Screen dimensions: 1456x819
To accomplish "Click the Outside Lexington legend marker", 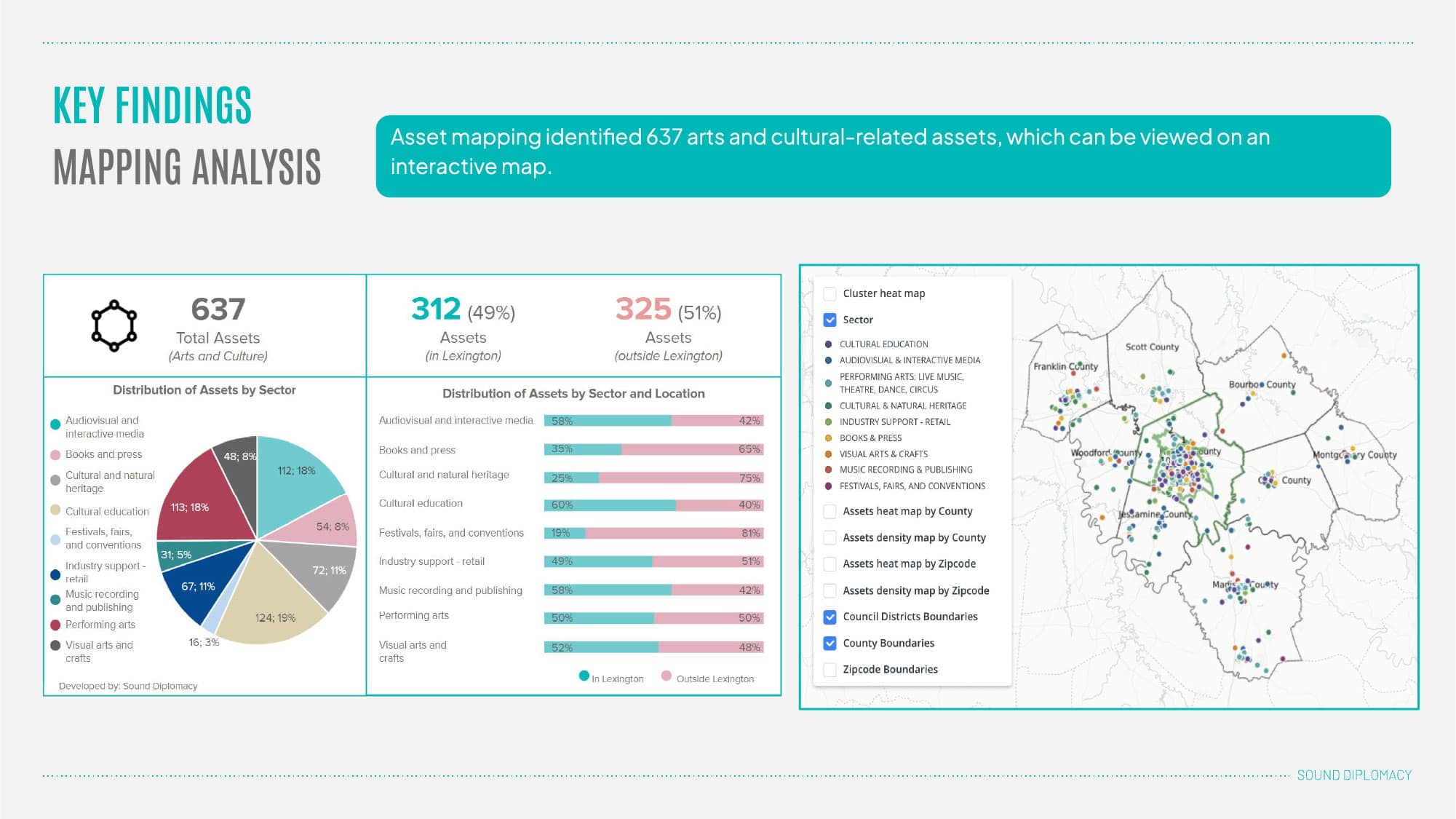I will 666,676.
